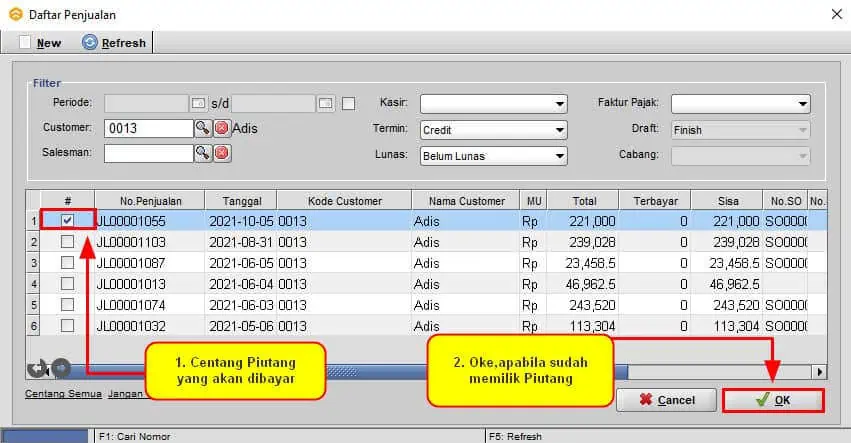Open the Periode start date calendar picker
Image resolution: width=851 pixels, height=443 pixels.
tap(198, 103)
